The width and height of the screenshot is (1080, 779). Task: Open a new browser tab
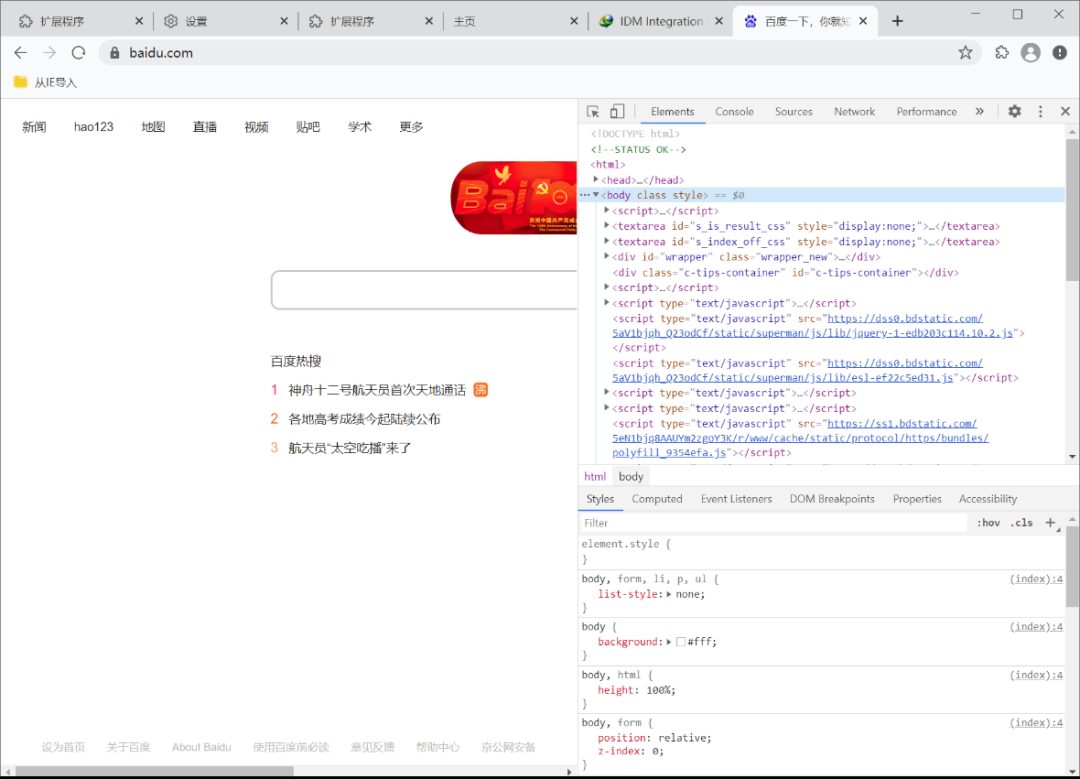click(897, 21)
